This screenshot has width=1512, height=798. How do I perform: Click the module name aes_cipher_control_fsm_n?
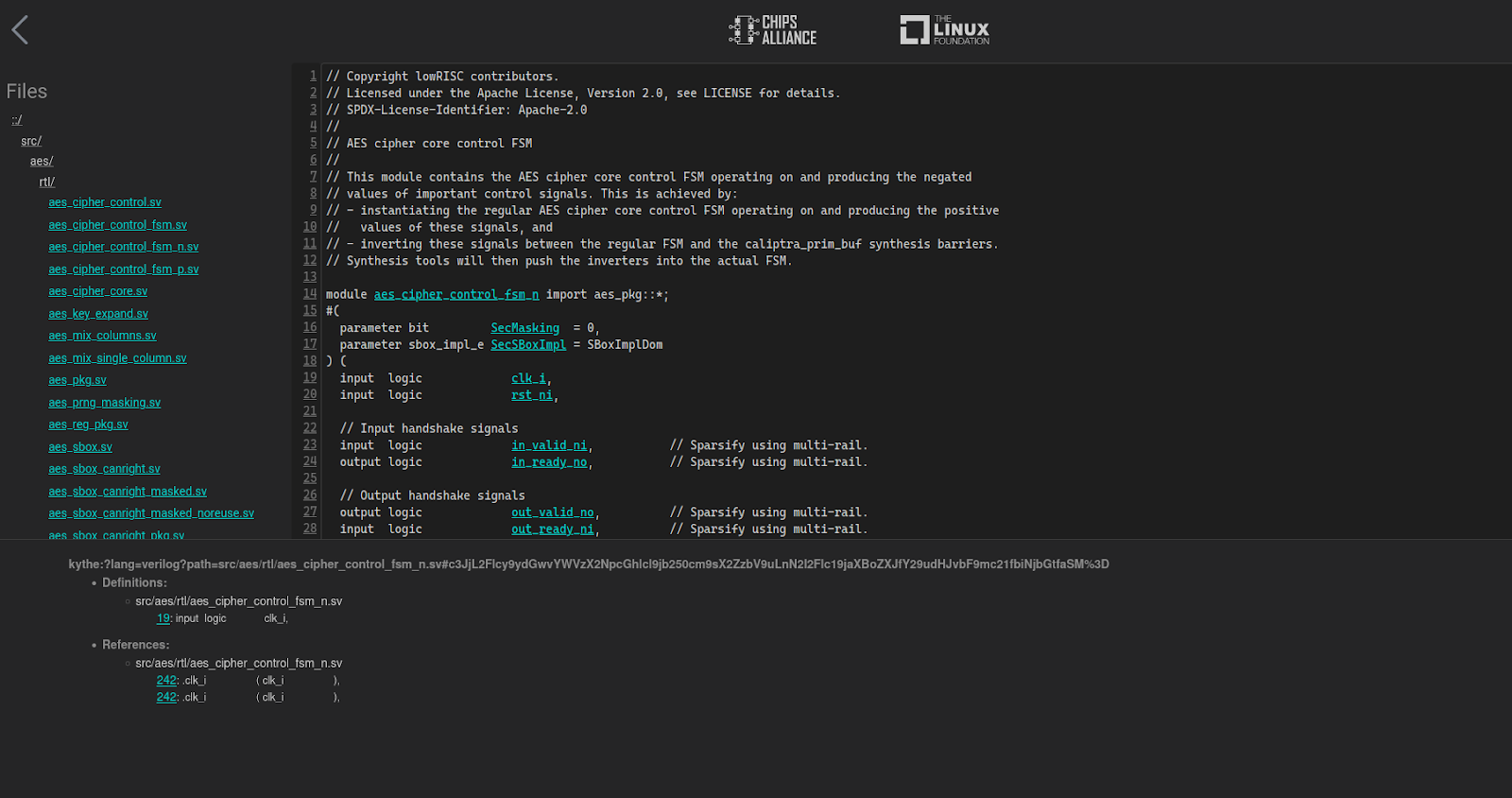(x=456, y=295)
